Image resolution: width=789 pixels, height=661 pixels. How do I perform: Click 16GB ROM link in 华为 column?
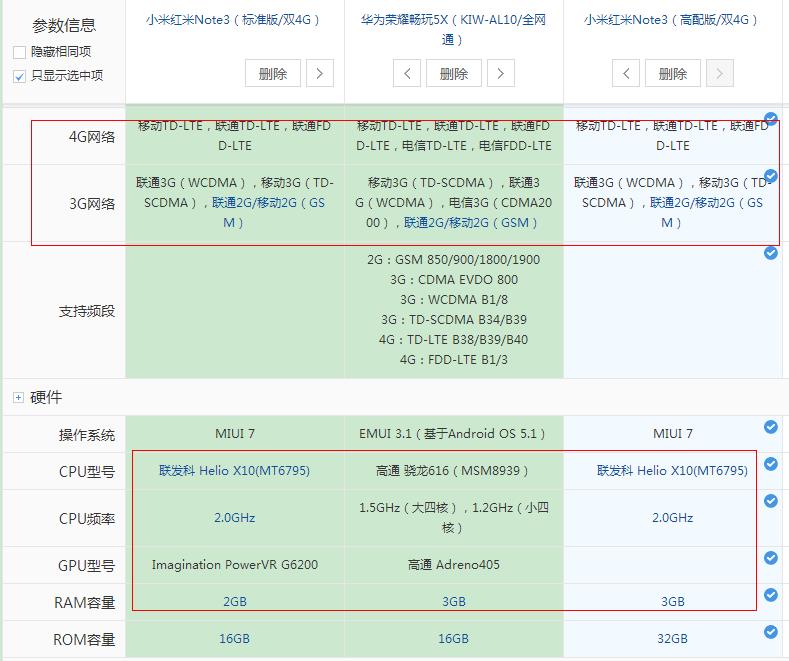pyautogui.click(x=453, y=639)
